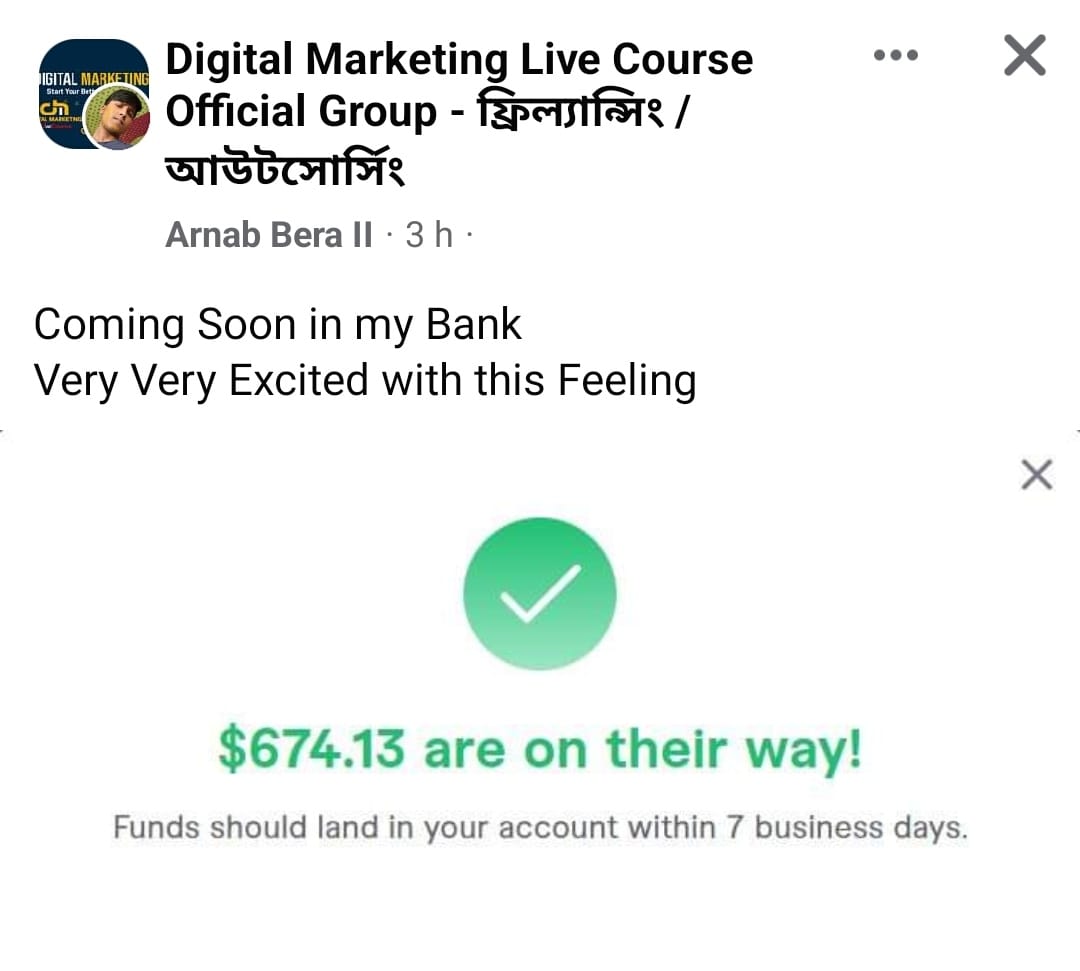Click Very Very Excited with this Feeling line
Viewport: 1080px width, 971px height.
pos(365,381)
